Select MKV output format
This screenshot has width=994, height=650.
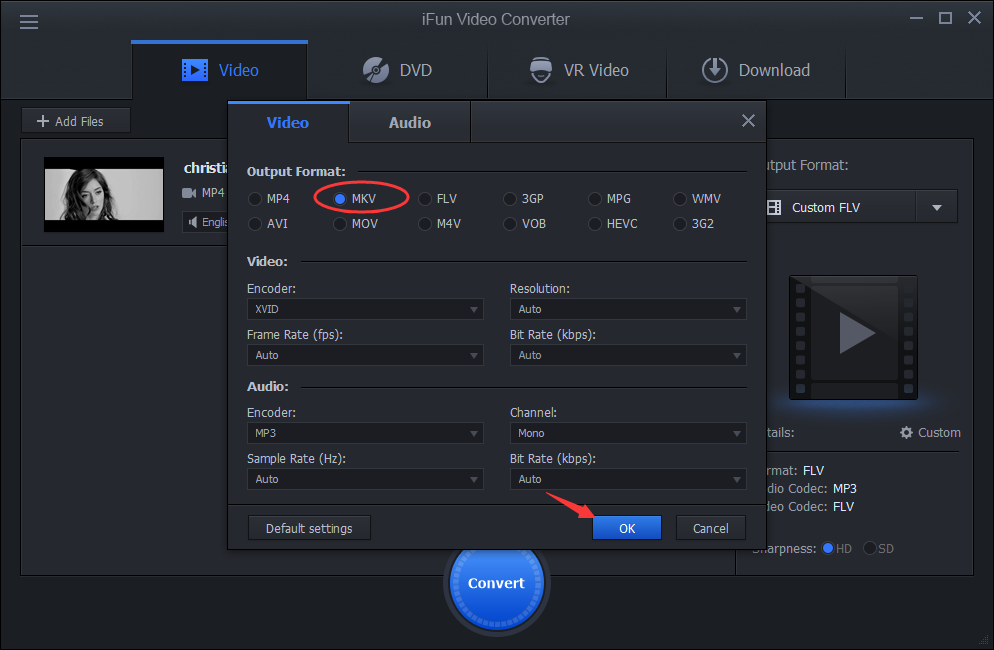tap(355, 198)
